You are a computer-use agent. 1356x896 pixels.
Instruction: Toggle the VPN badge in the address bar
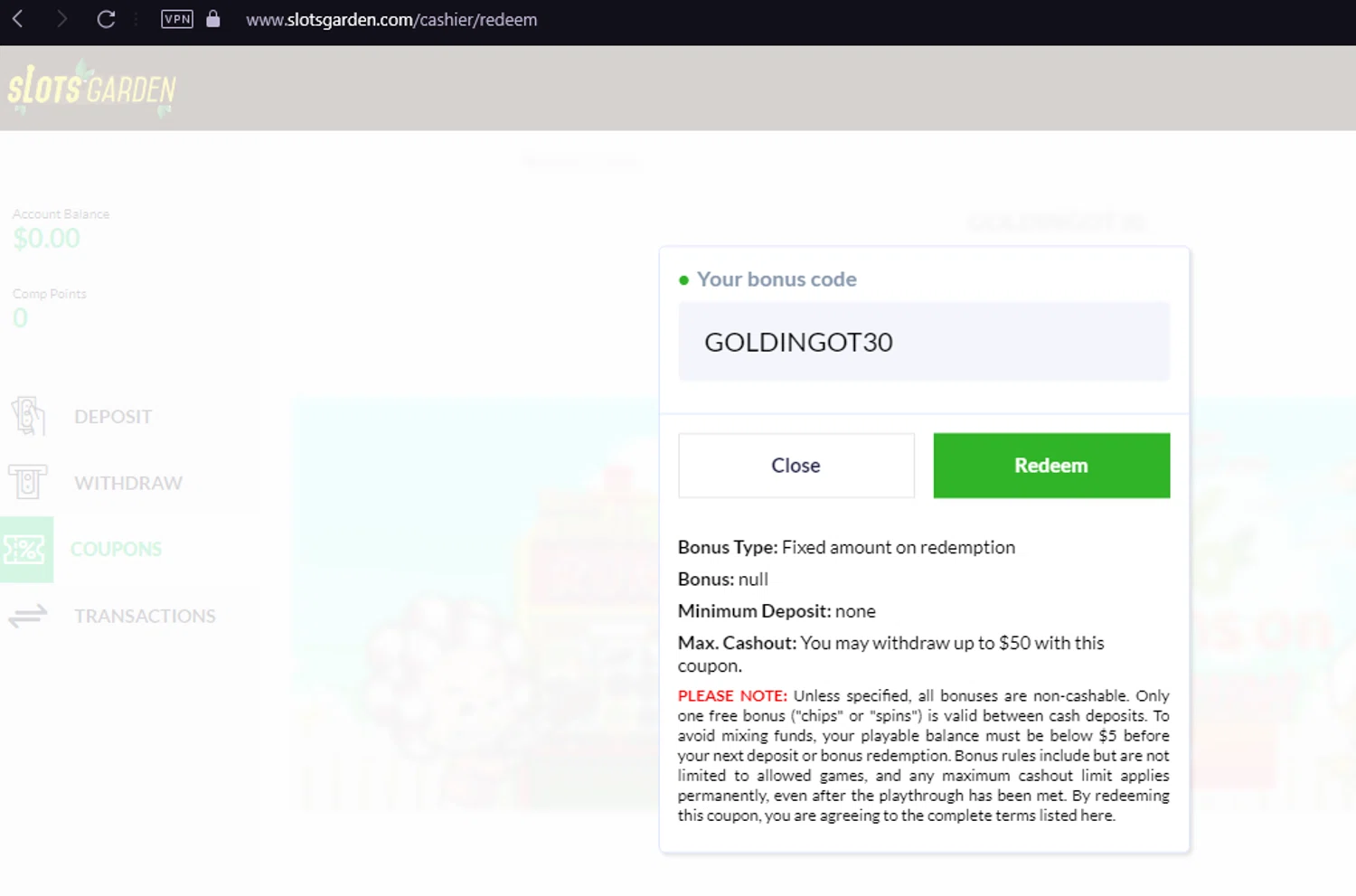pyautogui.click(x=177, y=19)
